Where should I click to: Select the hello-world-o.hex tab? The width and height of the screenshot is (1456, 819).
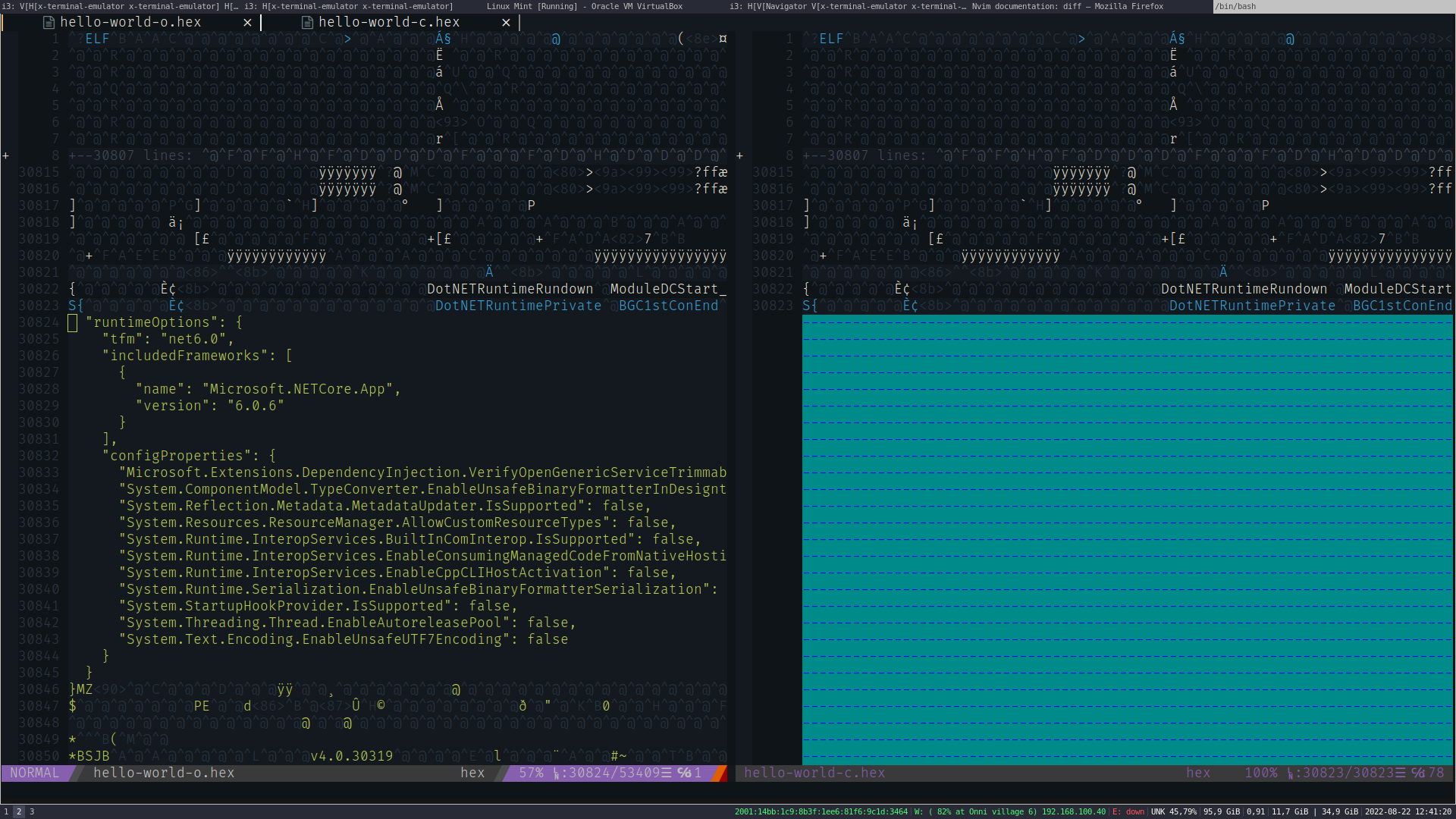point(130,23)
